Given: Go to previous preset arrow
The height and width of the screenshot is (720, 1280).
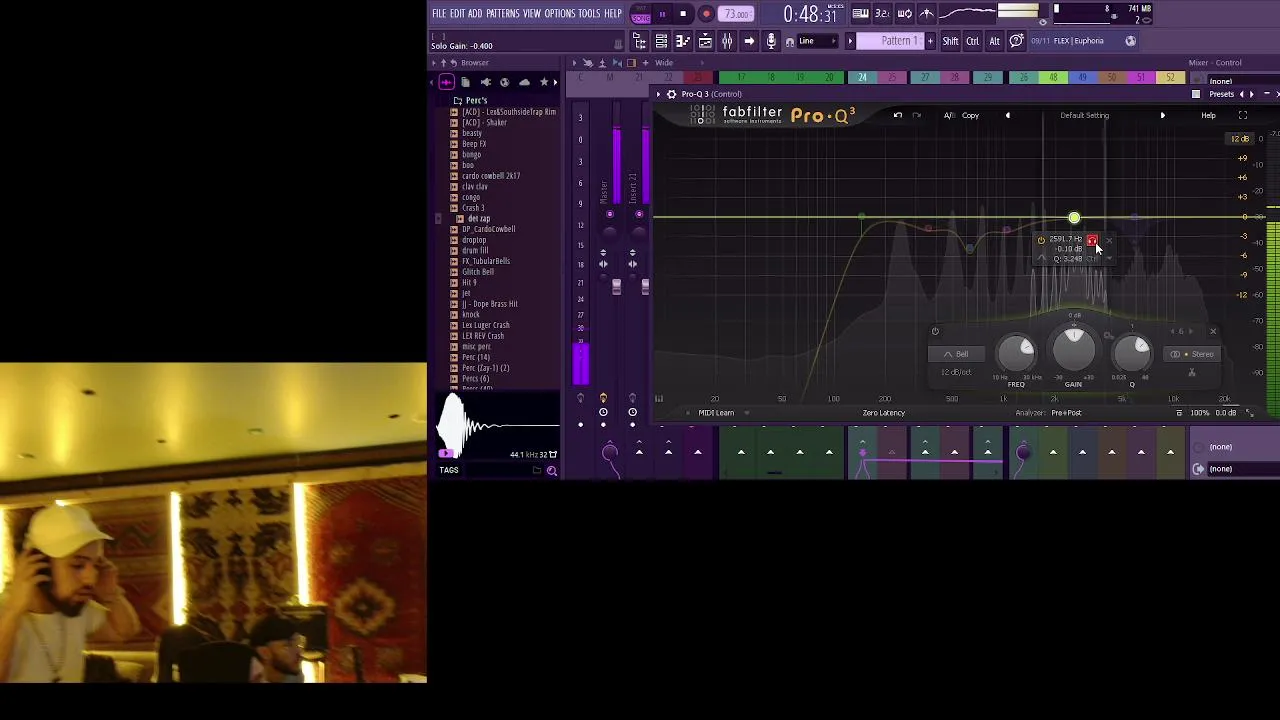Looking at the screenshot, I should coord(1007,115).
